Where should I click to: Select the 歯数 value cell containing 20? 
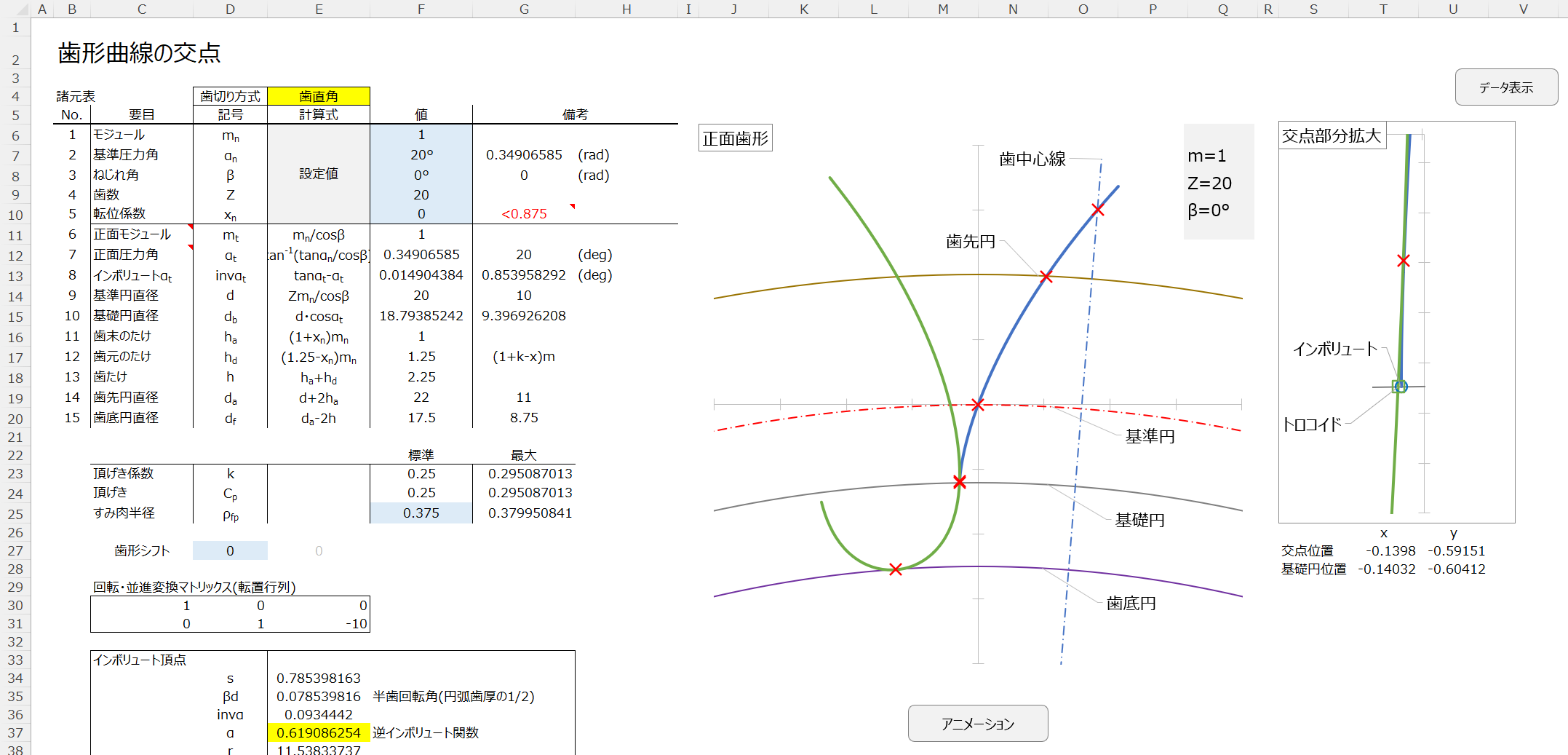[421, 195]
